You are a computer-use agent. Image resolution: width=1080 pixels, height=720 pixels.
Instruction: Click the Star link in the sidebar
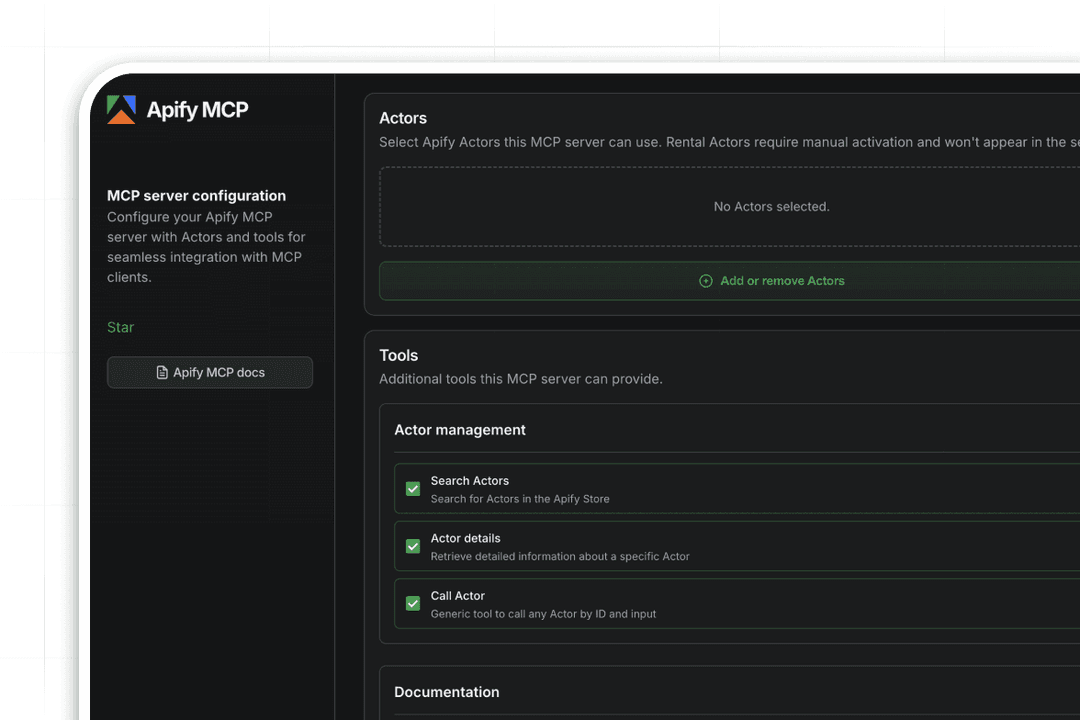pyautogui.click(x=120, y=327)
